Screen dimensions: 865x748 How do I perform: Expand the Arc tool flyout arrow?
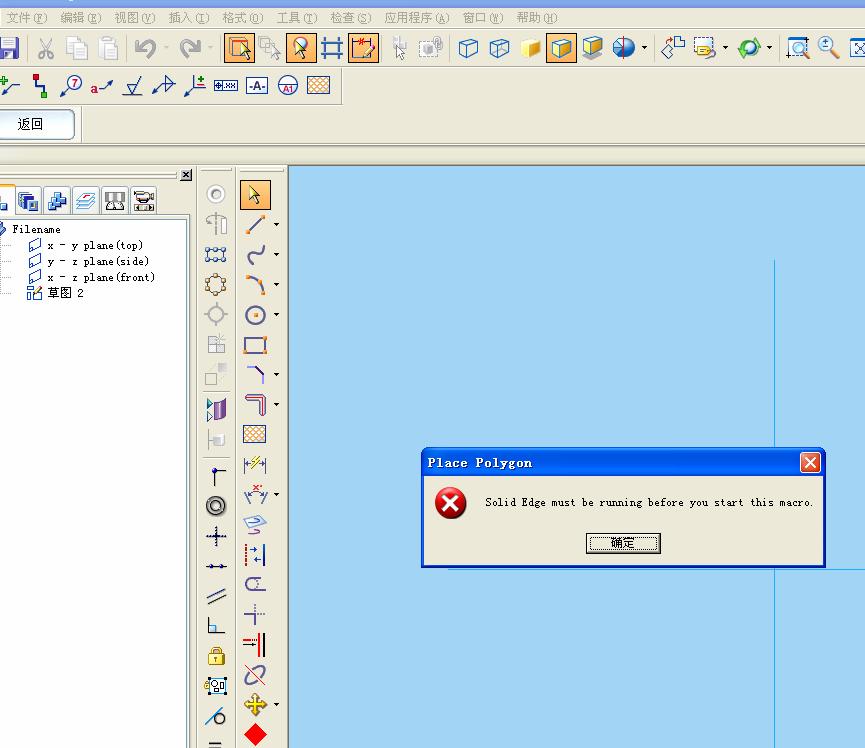click(276, 284)
